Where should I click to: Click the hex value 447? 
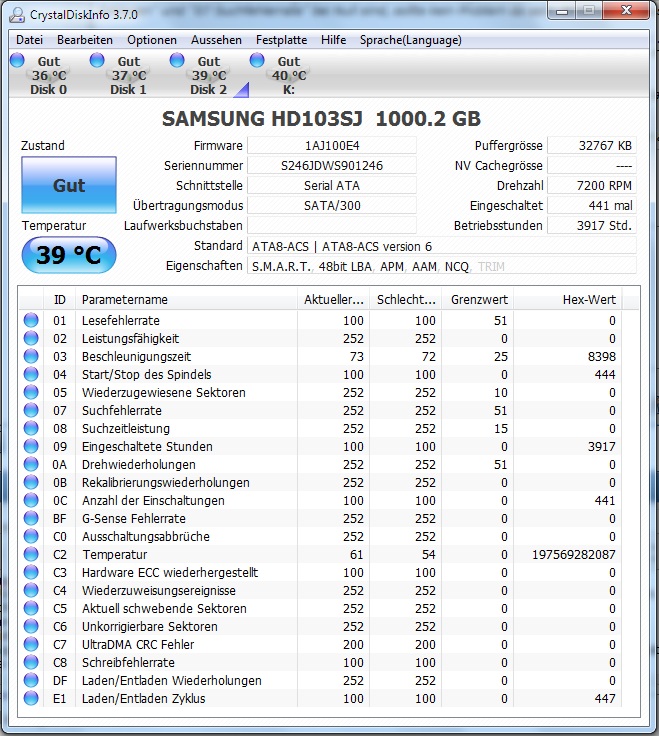[605, 698]
